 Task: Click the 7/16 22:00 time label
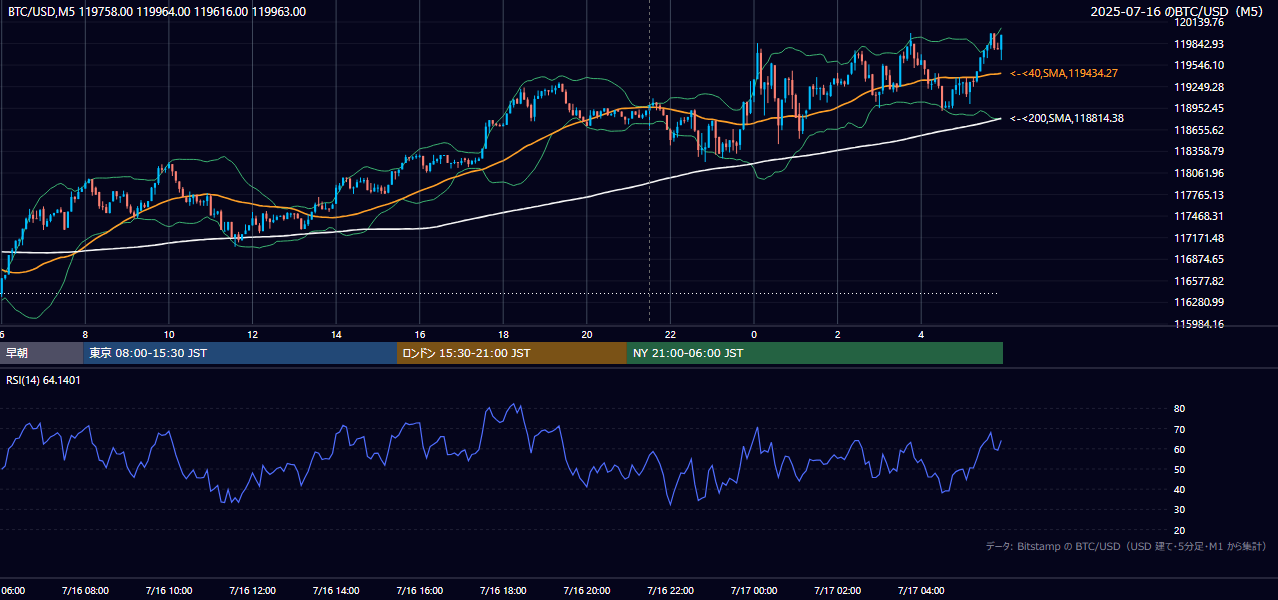tap(670, 591)
